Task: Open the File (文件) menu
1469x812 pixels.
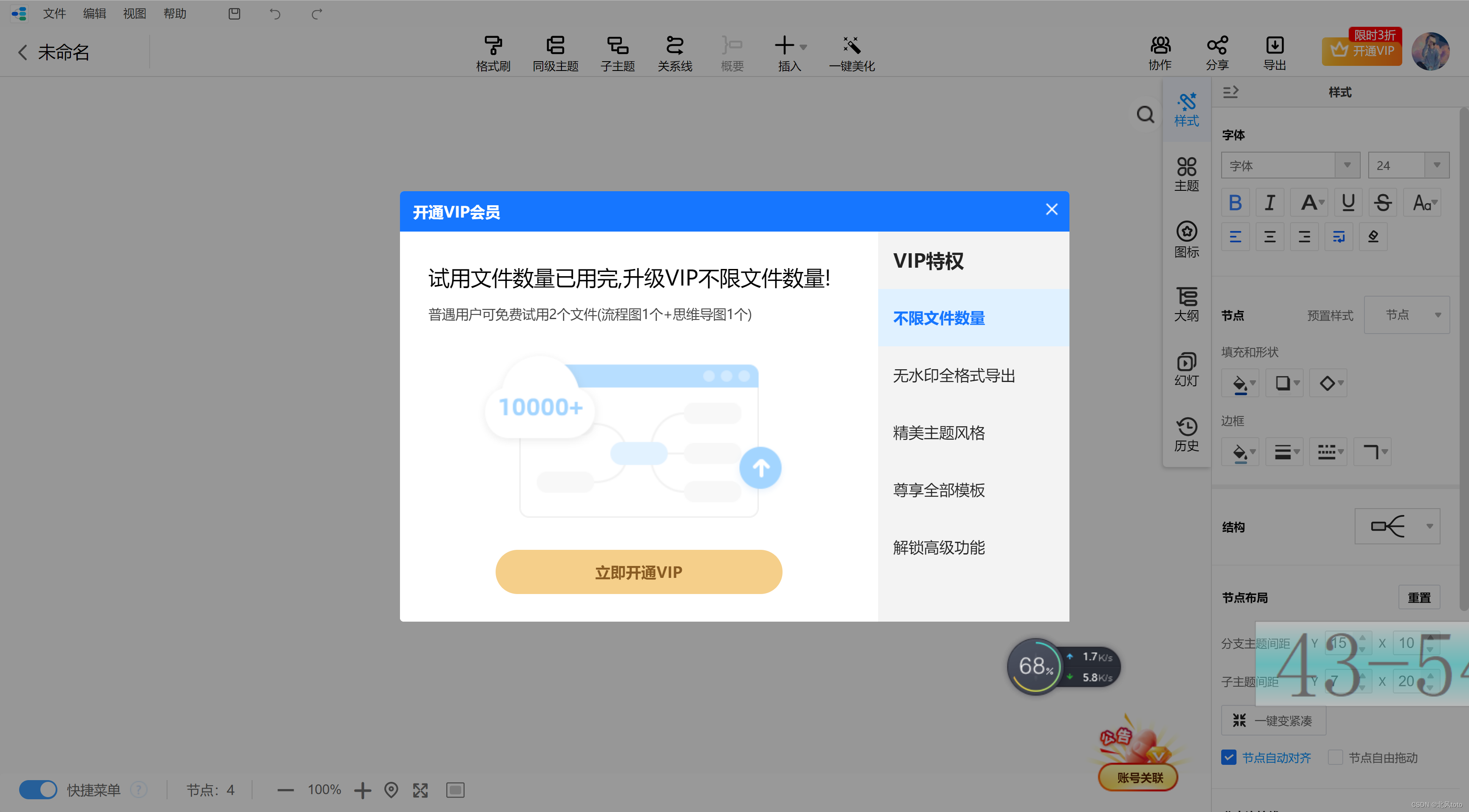Action: coord(54,13)
